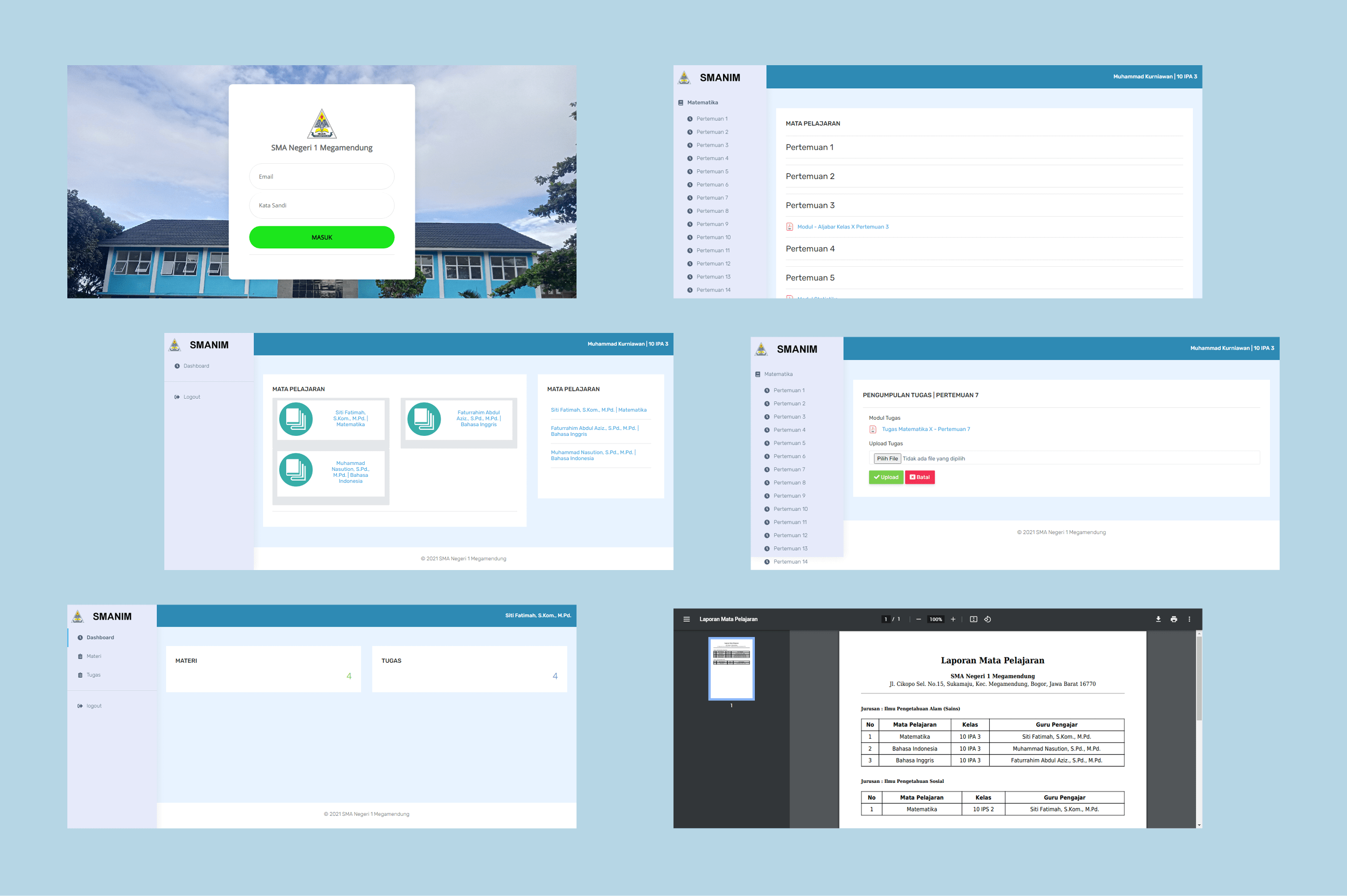Open Modul - Aljabar Kelas X Pertemuan 3 link
Viewport: 1347px width, 896px height.
[842, 227]
